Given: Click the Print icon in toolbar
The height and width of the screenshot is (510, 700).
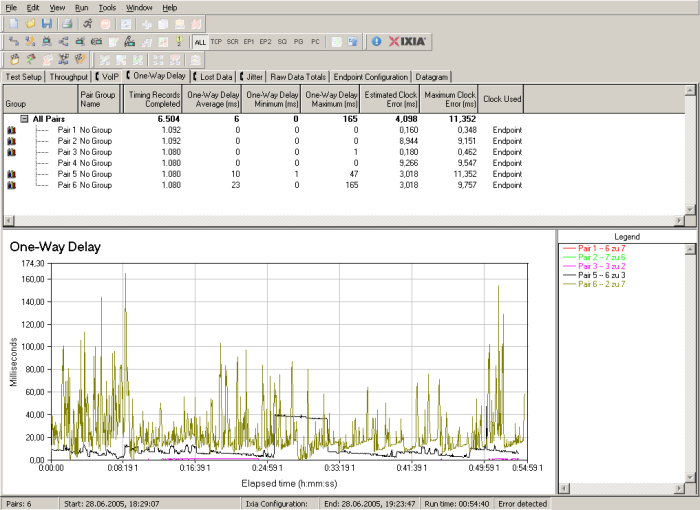Looking at the screenshot, I should 67,23.
